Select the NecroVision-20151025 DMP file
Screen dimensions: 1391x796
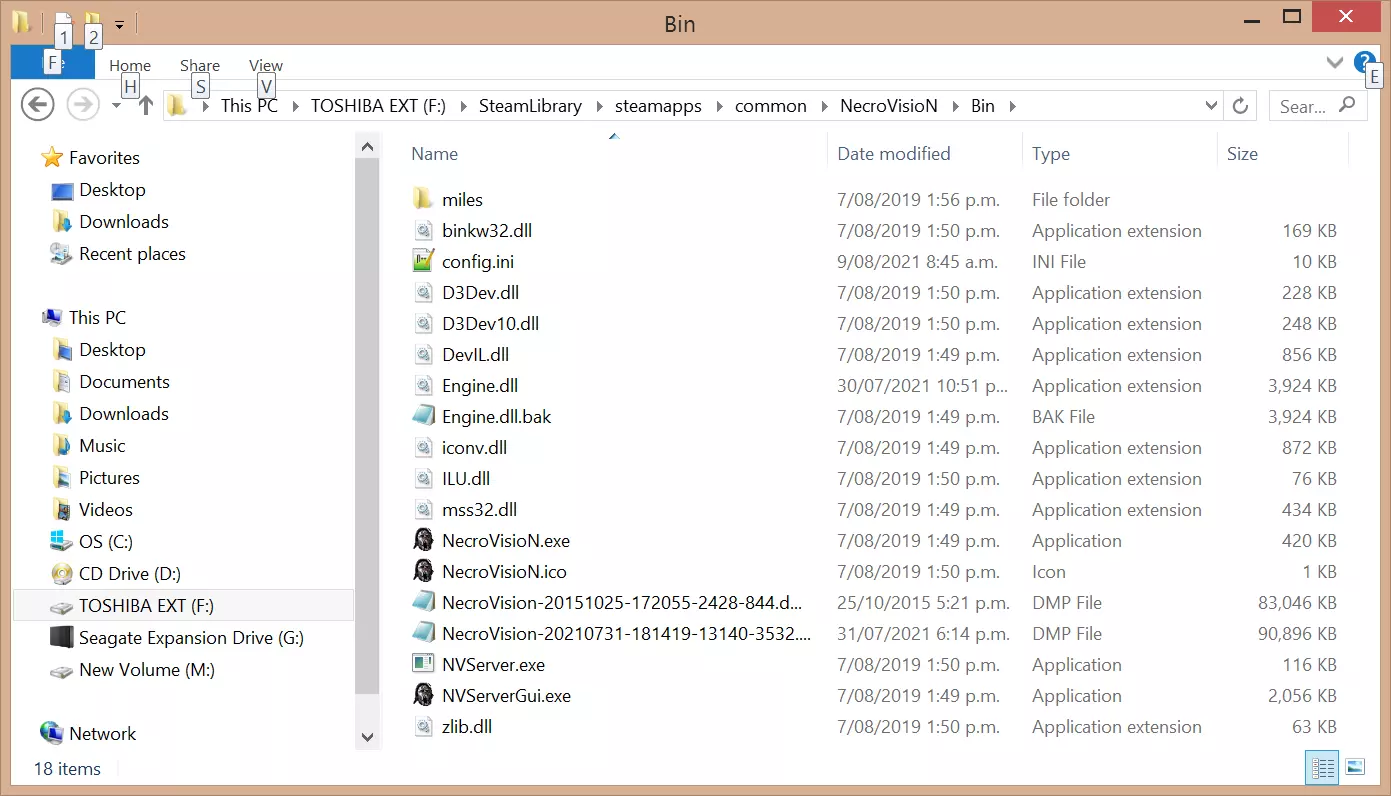(622, 602)
